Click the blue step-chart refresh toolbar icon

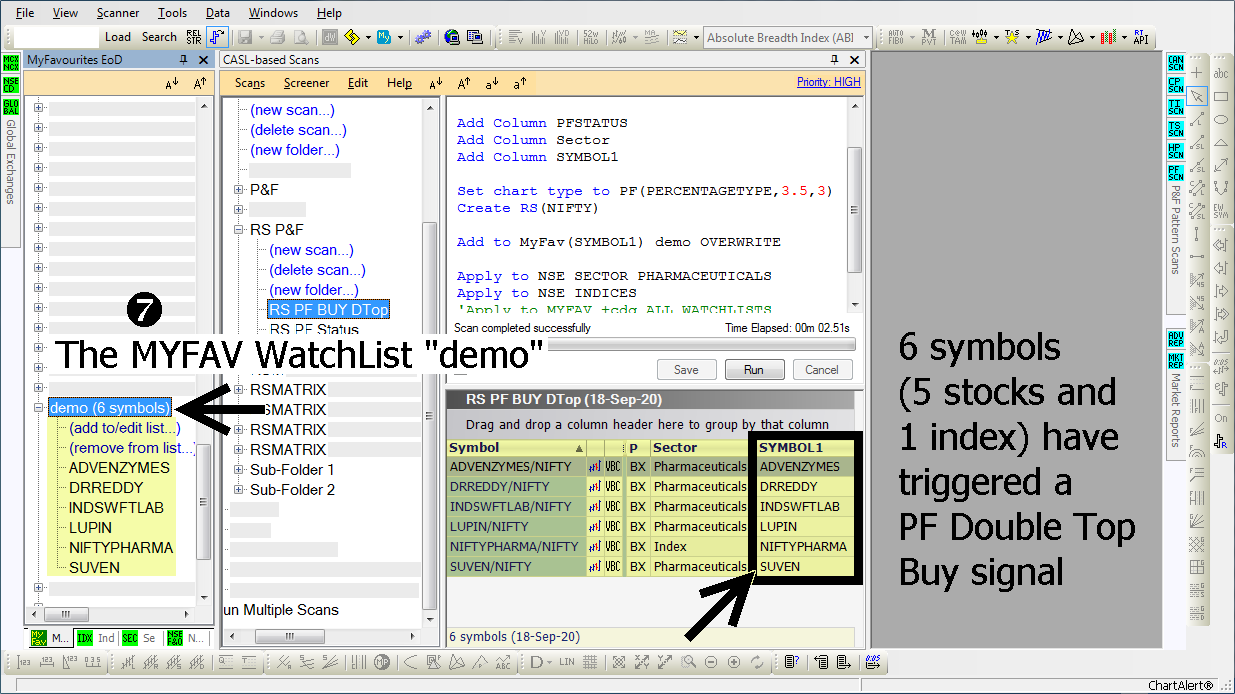tap(217, 37)
